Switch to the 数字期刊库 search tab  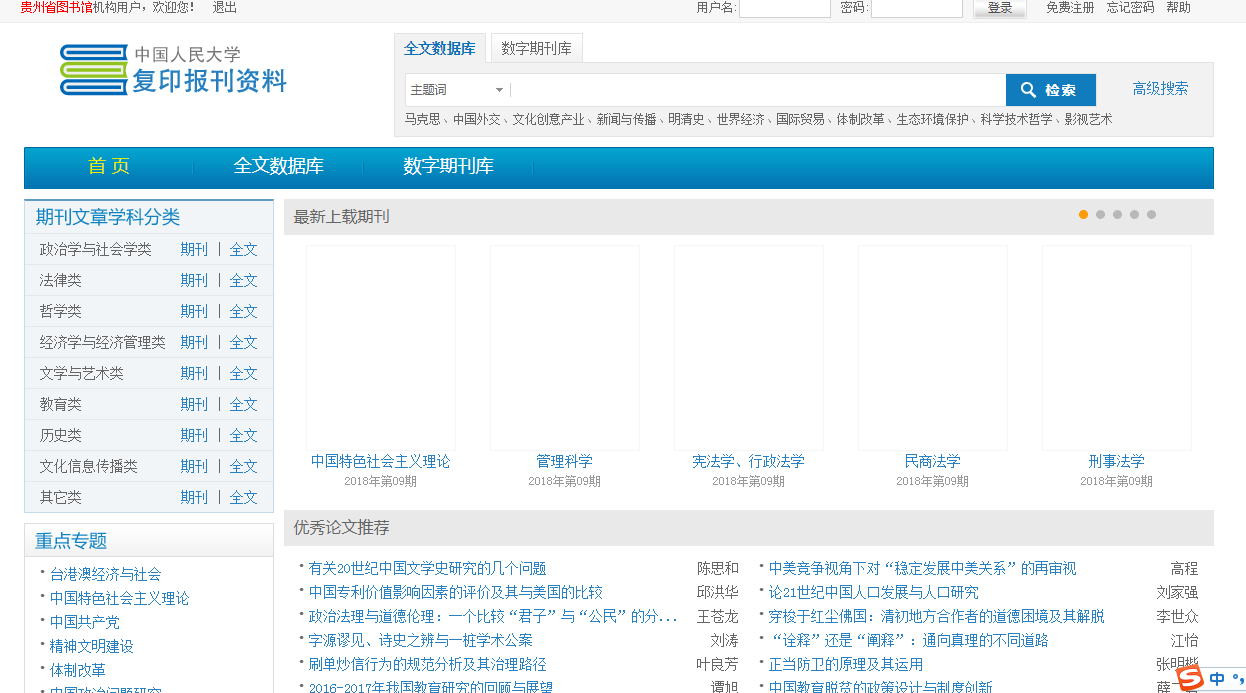[536, 47]
